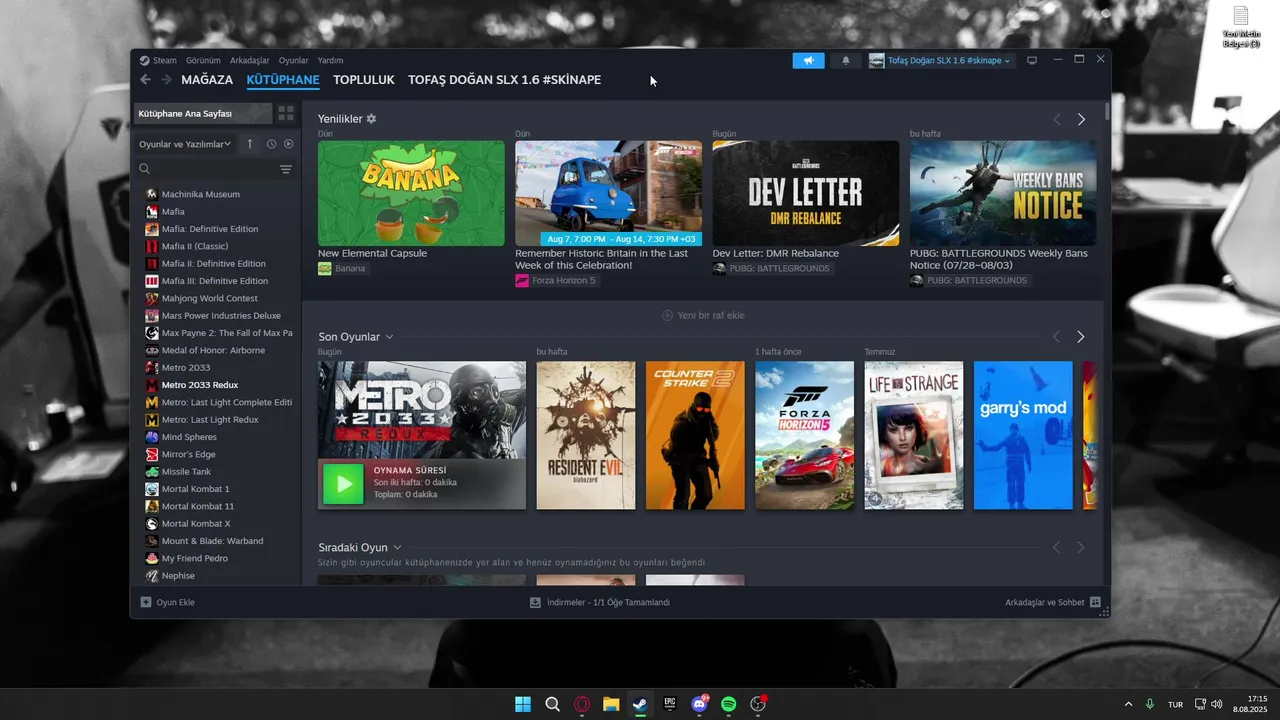This screenshot has width=1280, height=720.
Task: Click the library search magnifier icon
Action: pos(145,170)
